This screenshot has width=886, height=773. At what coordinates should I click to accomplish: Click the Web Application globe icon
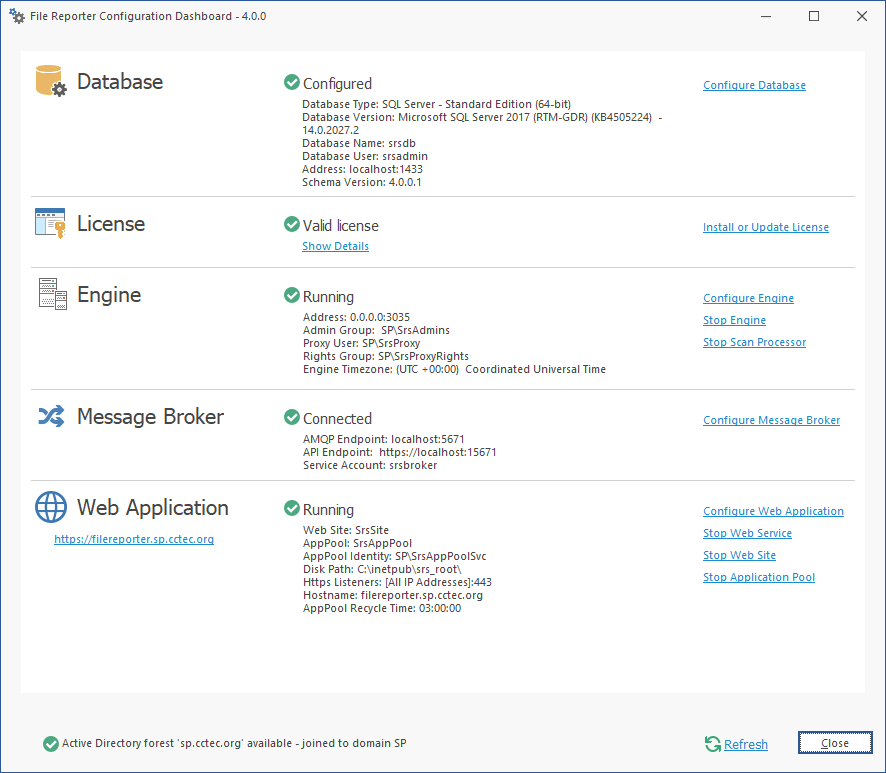[x=50, y=507]
